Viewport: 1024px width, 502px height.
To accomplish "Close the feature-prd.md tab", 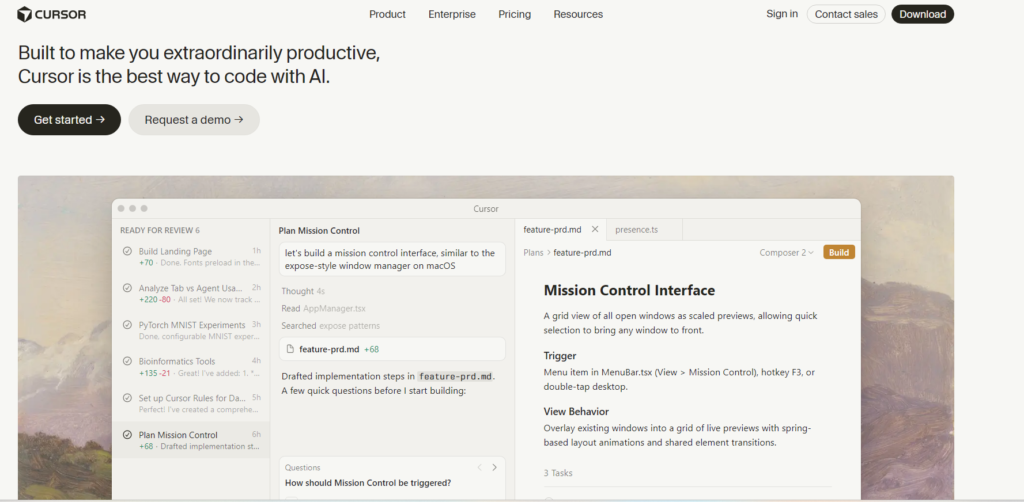I will 595,229.
